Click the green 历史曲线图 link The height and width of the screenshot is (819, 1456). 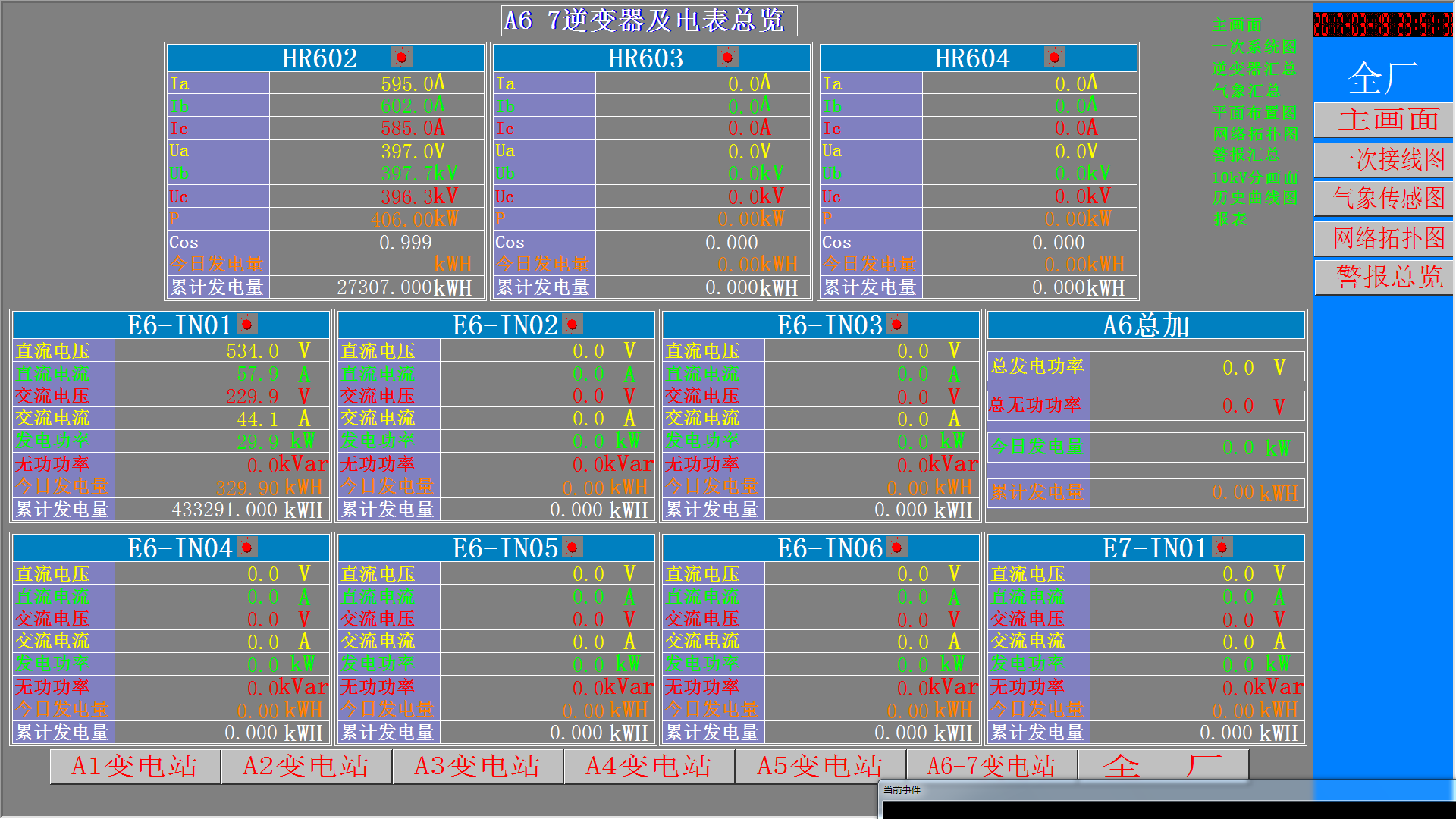(1254, 198)
